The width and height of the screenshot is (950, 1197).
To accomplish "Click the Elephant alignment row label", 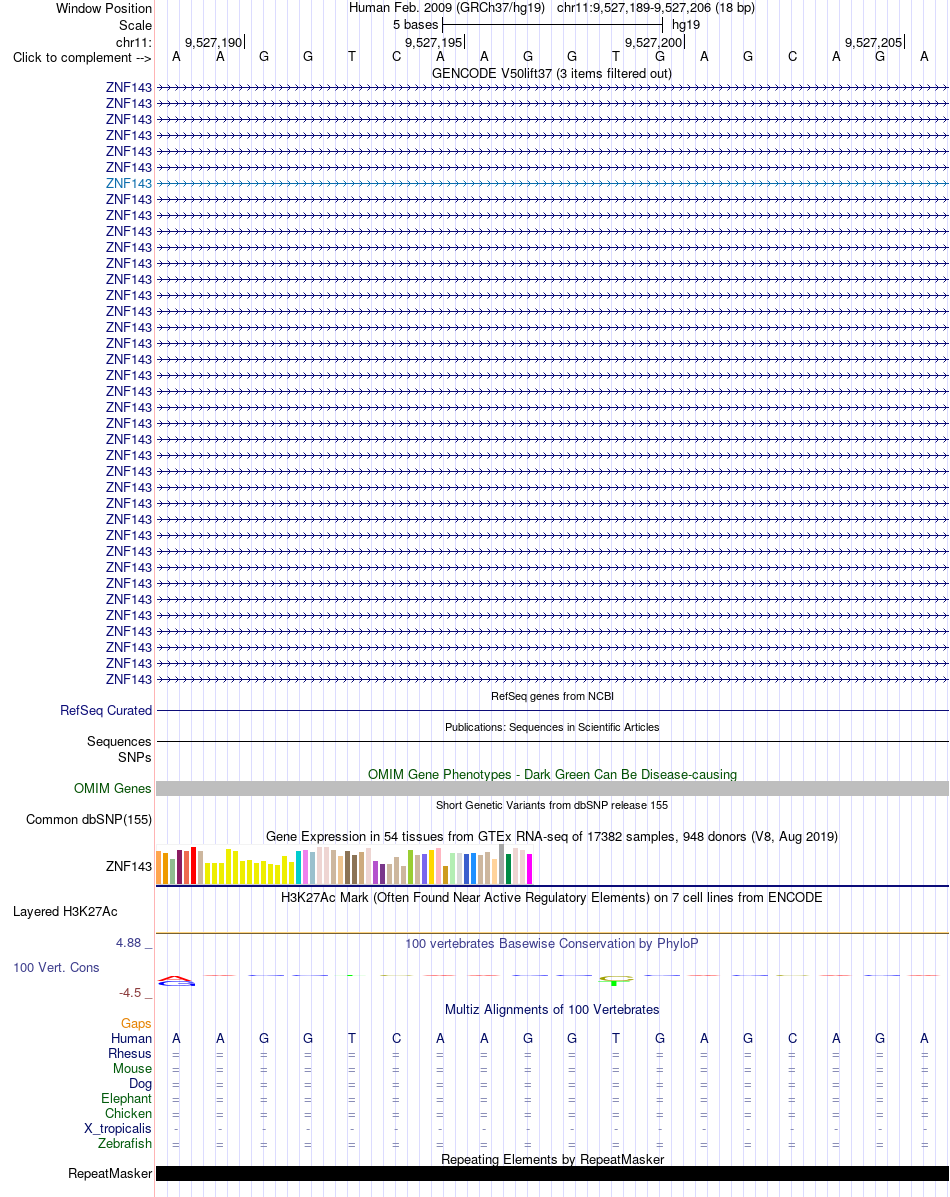I will tap(126, 1099).
